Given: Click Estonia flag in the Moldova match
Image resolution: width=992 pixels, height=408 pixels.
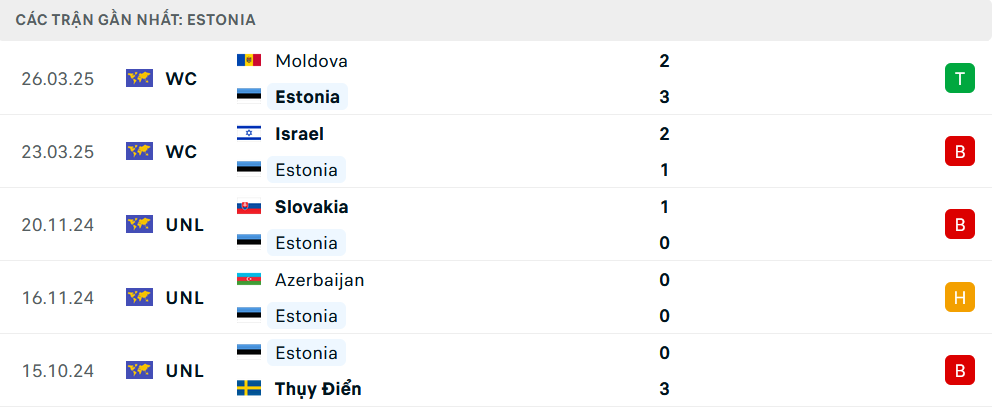Looking at the screenshot, I should click(249, 97).
